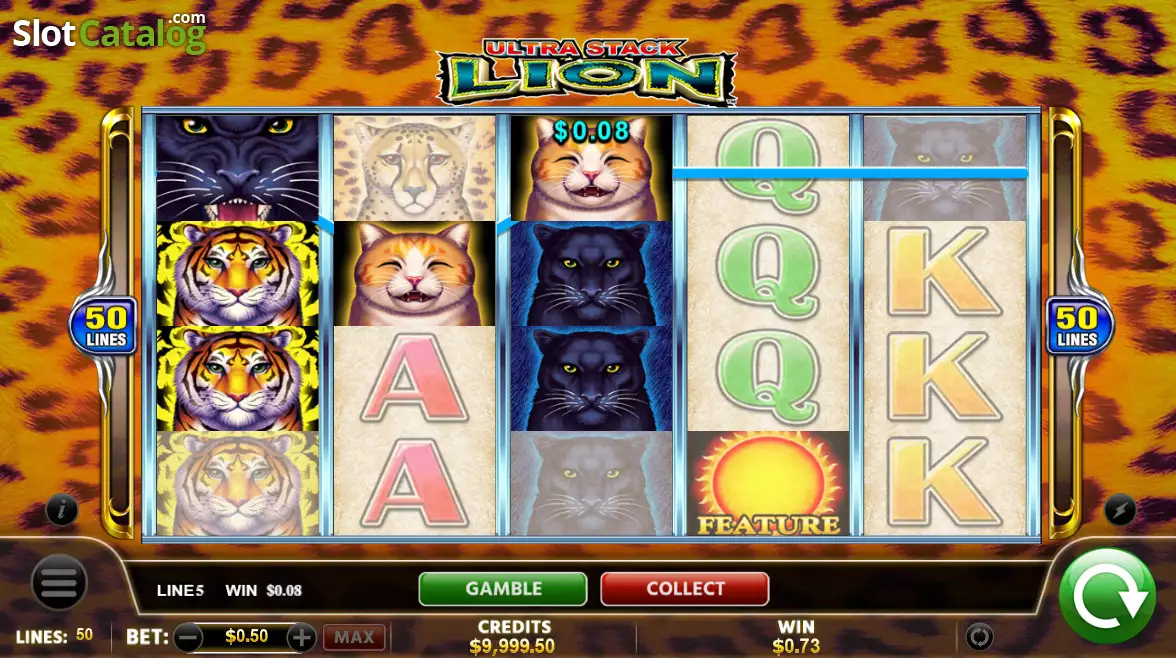1176x658 pixels.
Task: Open the hamburger menu button
Action: pyautogui.click(x=58, y=582)
